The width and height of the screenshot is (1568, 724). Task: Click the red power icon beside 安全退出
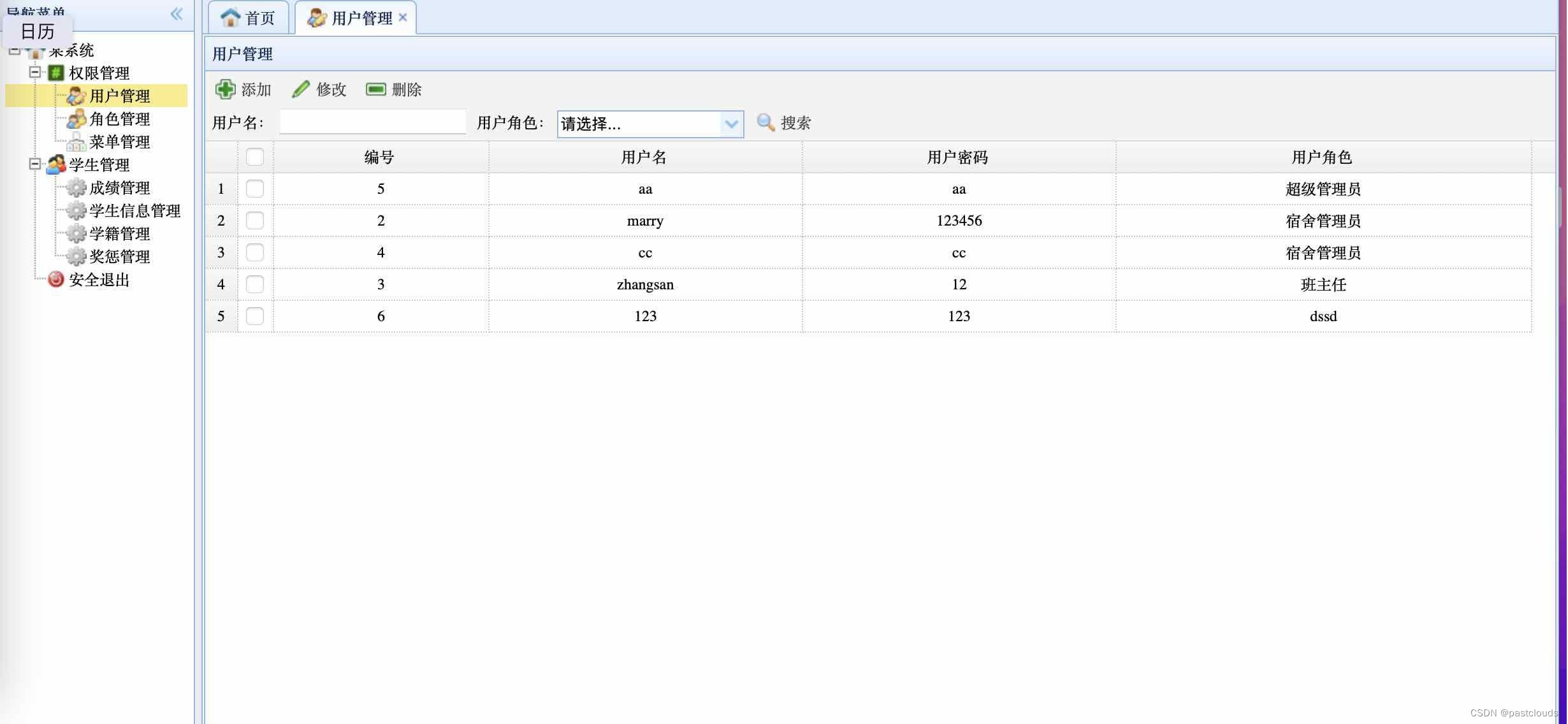(x=55, y=279)
